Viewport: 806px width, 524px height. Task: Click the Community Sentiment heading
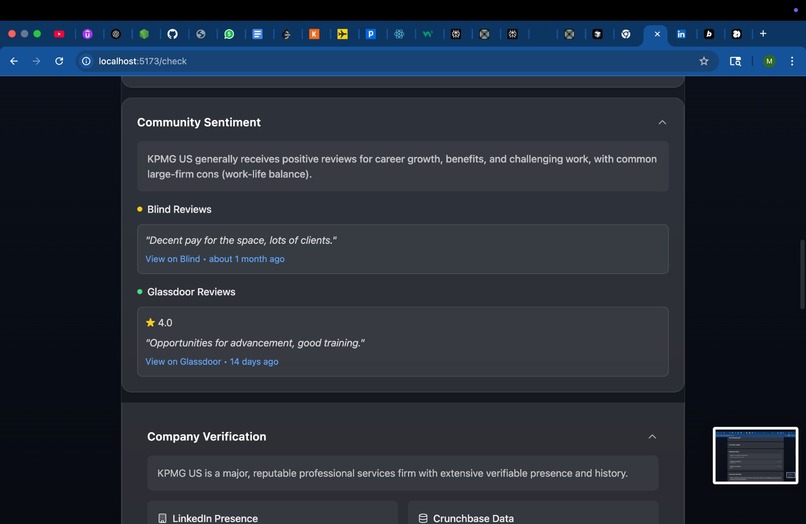click(x=199, y=122)
